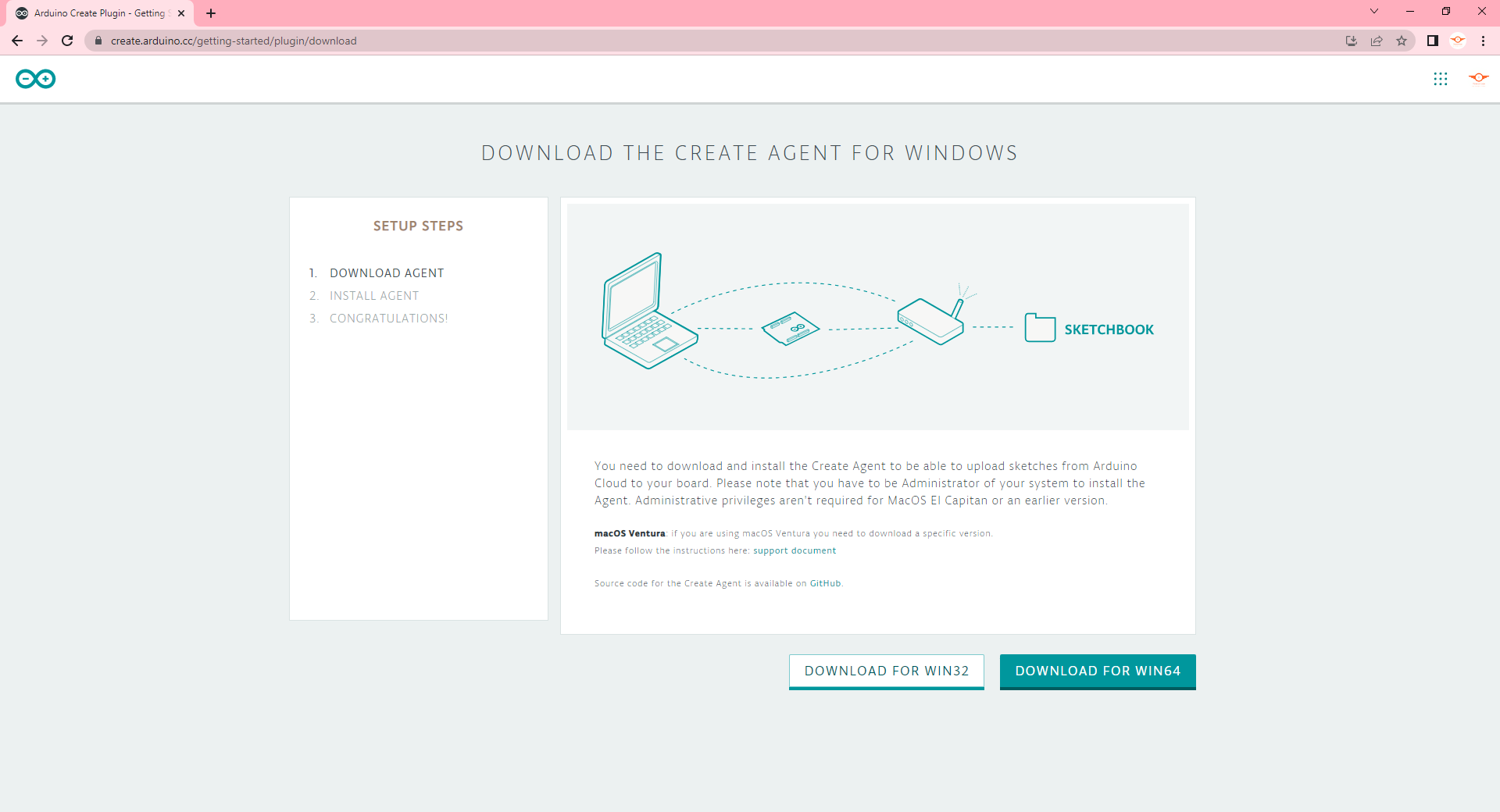Open the Chrome three-dot menu
The image size is (1500, 812).
point(1483,41)
